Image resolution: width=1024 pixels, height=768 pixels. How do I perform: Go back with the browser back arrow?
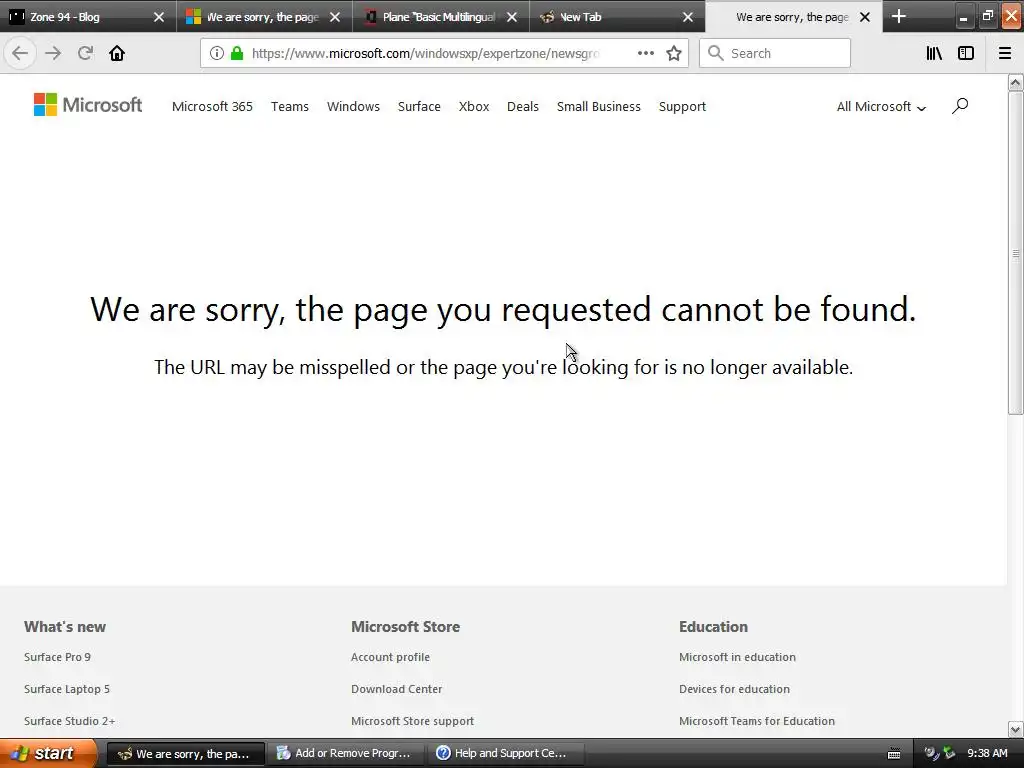tap(20, 53)
